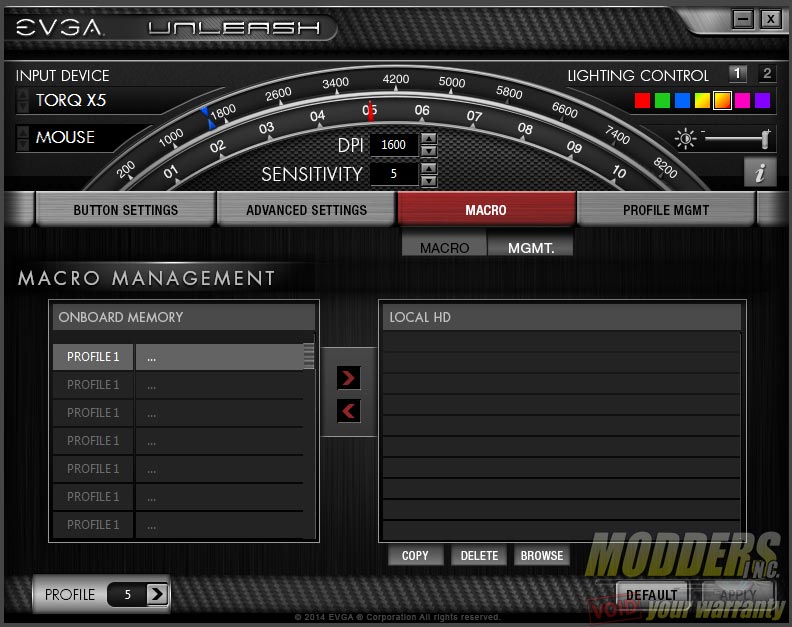The width and height of the screenshot is (792, 627).
Task: Click the Browse button
Action: click(x=541, y=556)
